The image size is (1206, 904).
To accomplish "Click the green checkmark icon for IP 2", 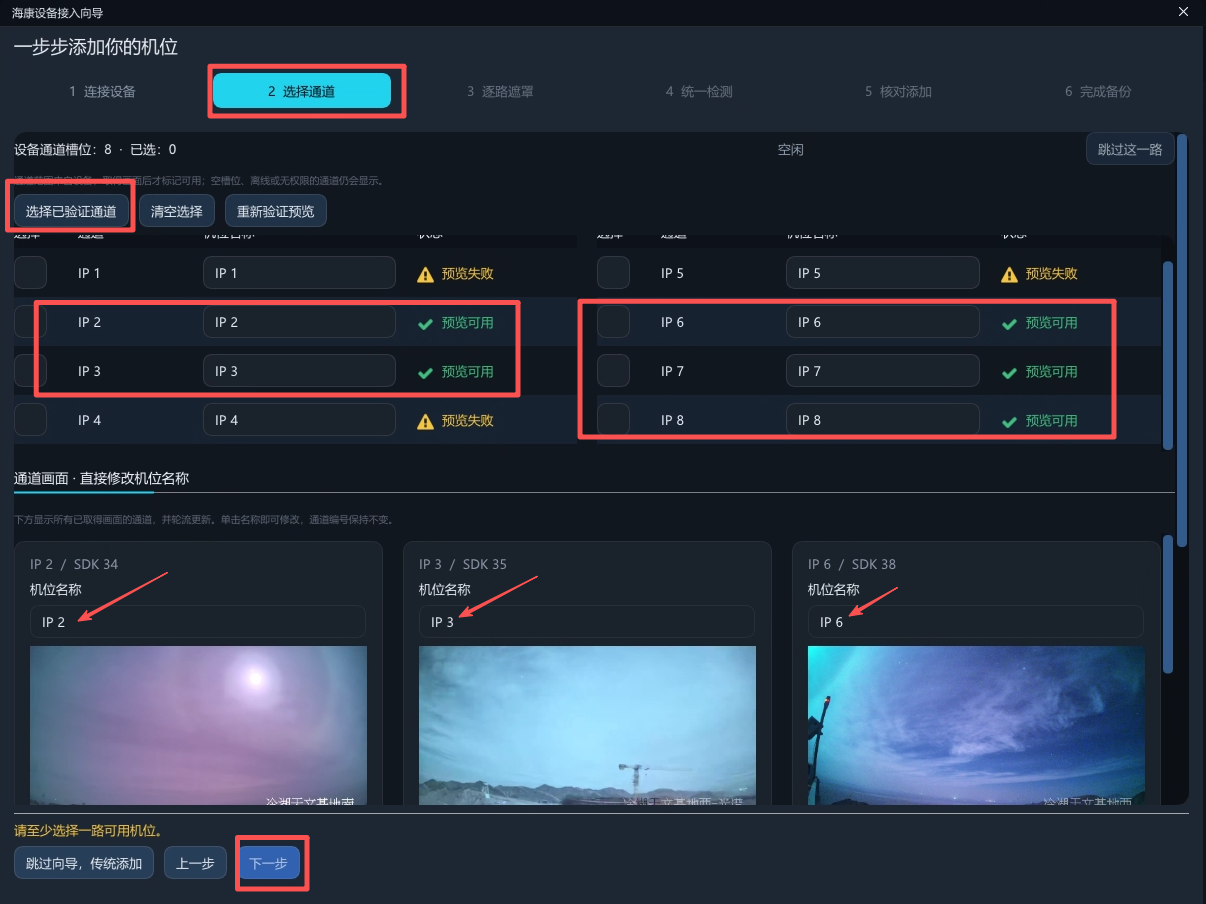I will [425, 323].
